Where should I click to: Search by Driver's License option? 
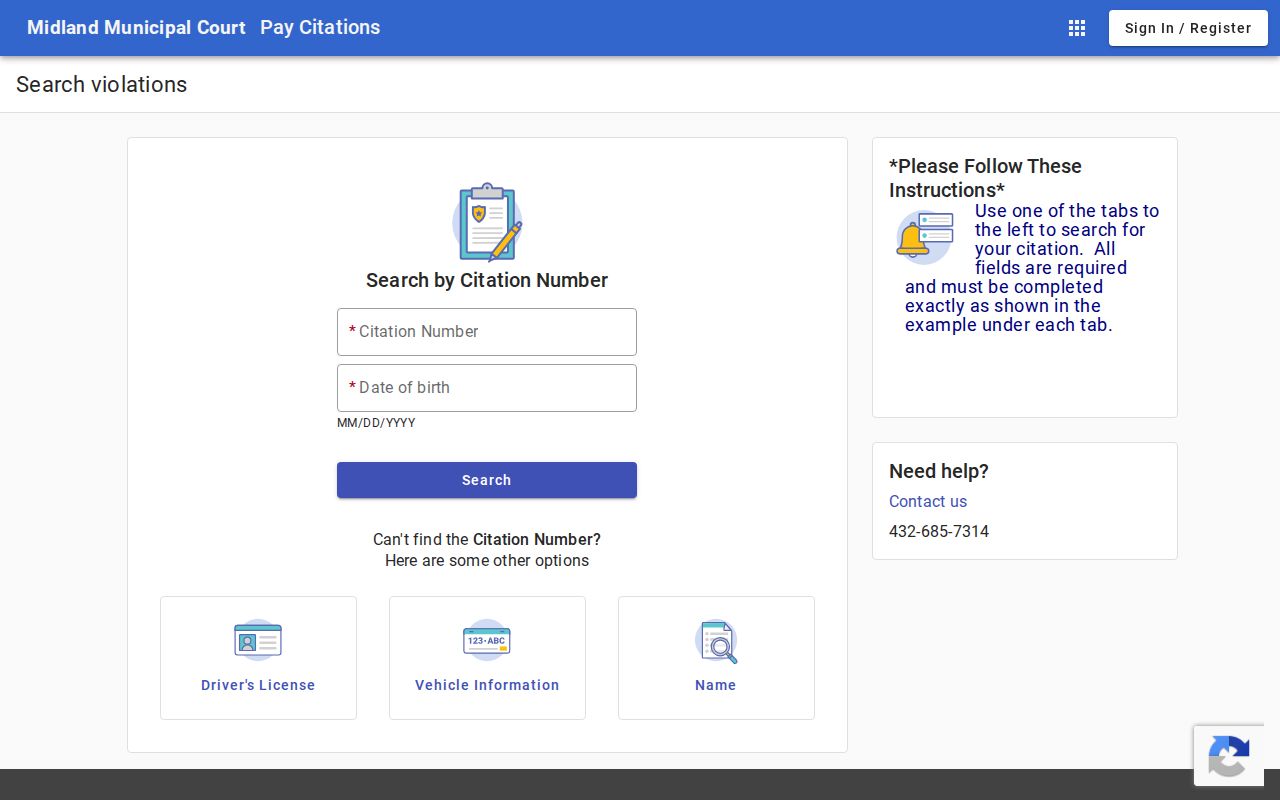click(x=258, y=658)
